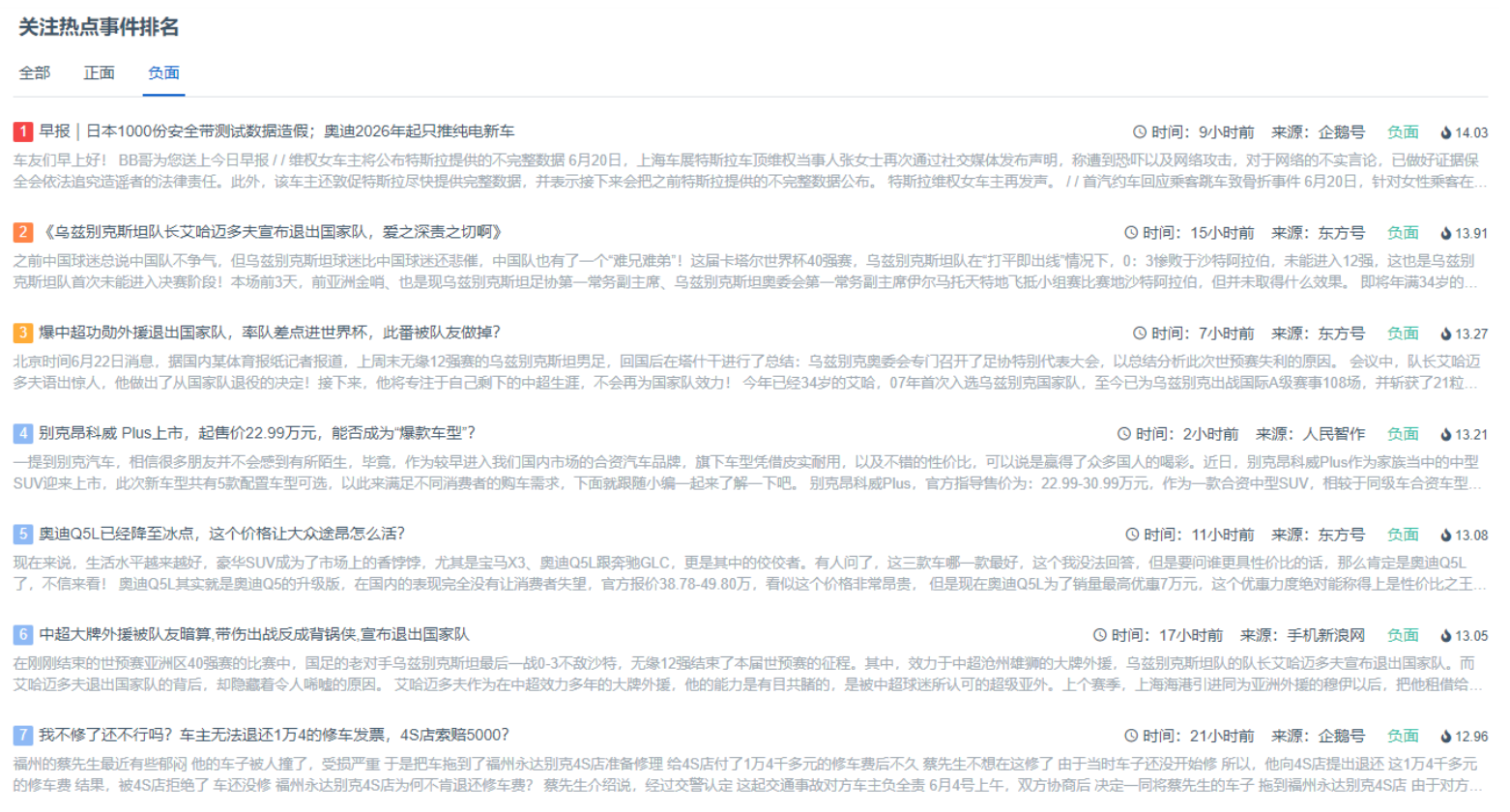The image size is (1510, 812).
Task: Click the blue rank 4 badge
Action: 23,433
